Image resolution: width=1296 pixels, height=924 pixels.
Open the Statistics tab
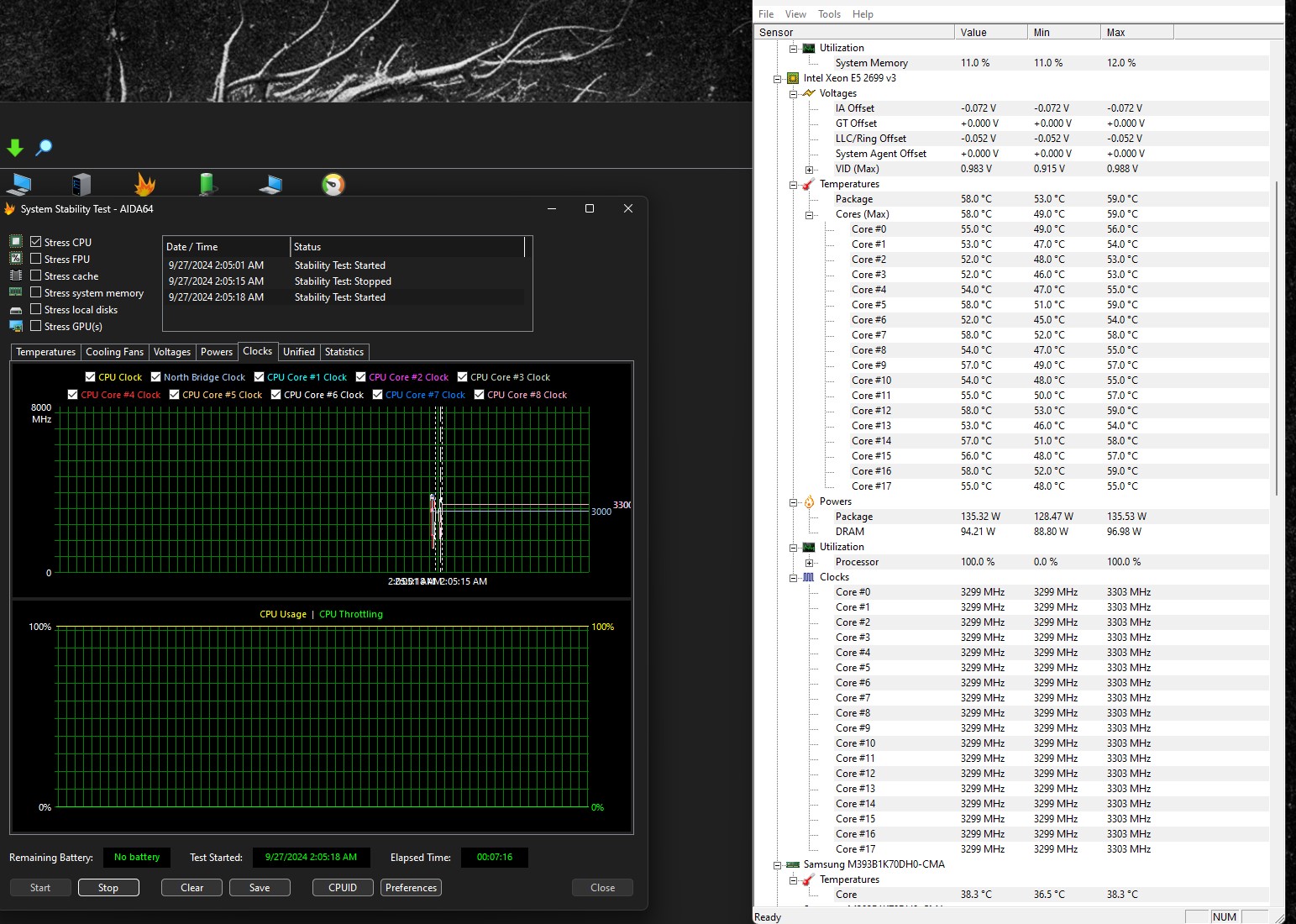point(344,352)
